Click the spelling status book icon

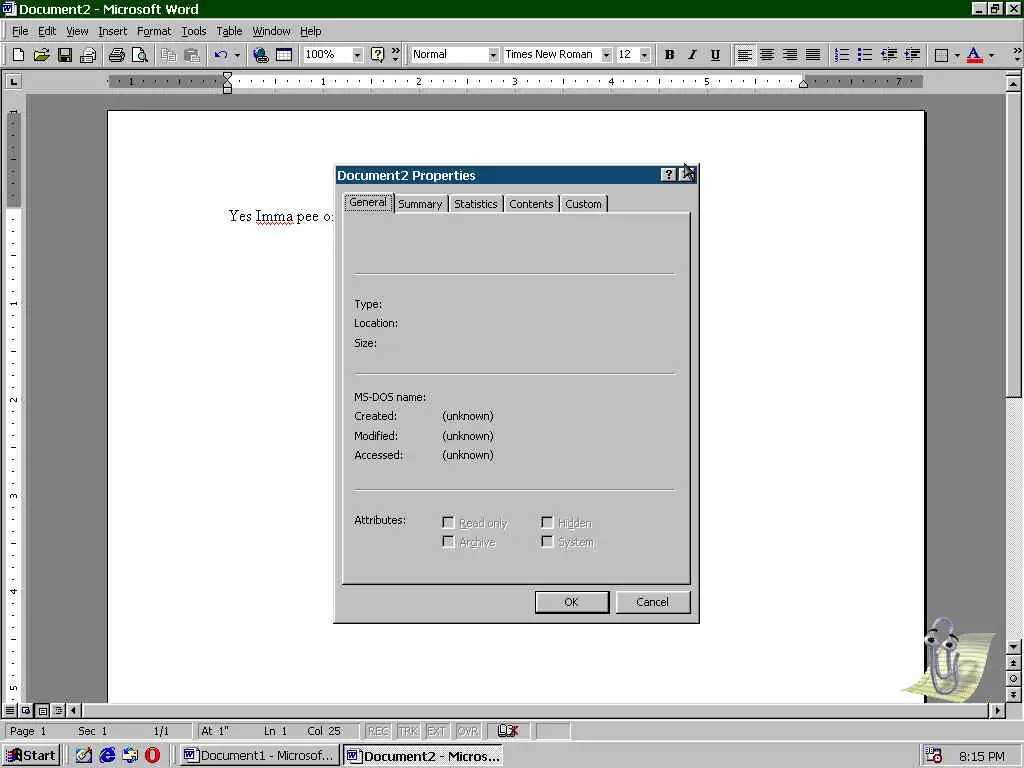pyautogui.click(x=508, y=731)
